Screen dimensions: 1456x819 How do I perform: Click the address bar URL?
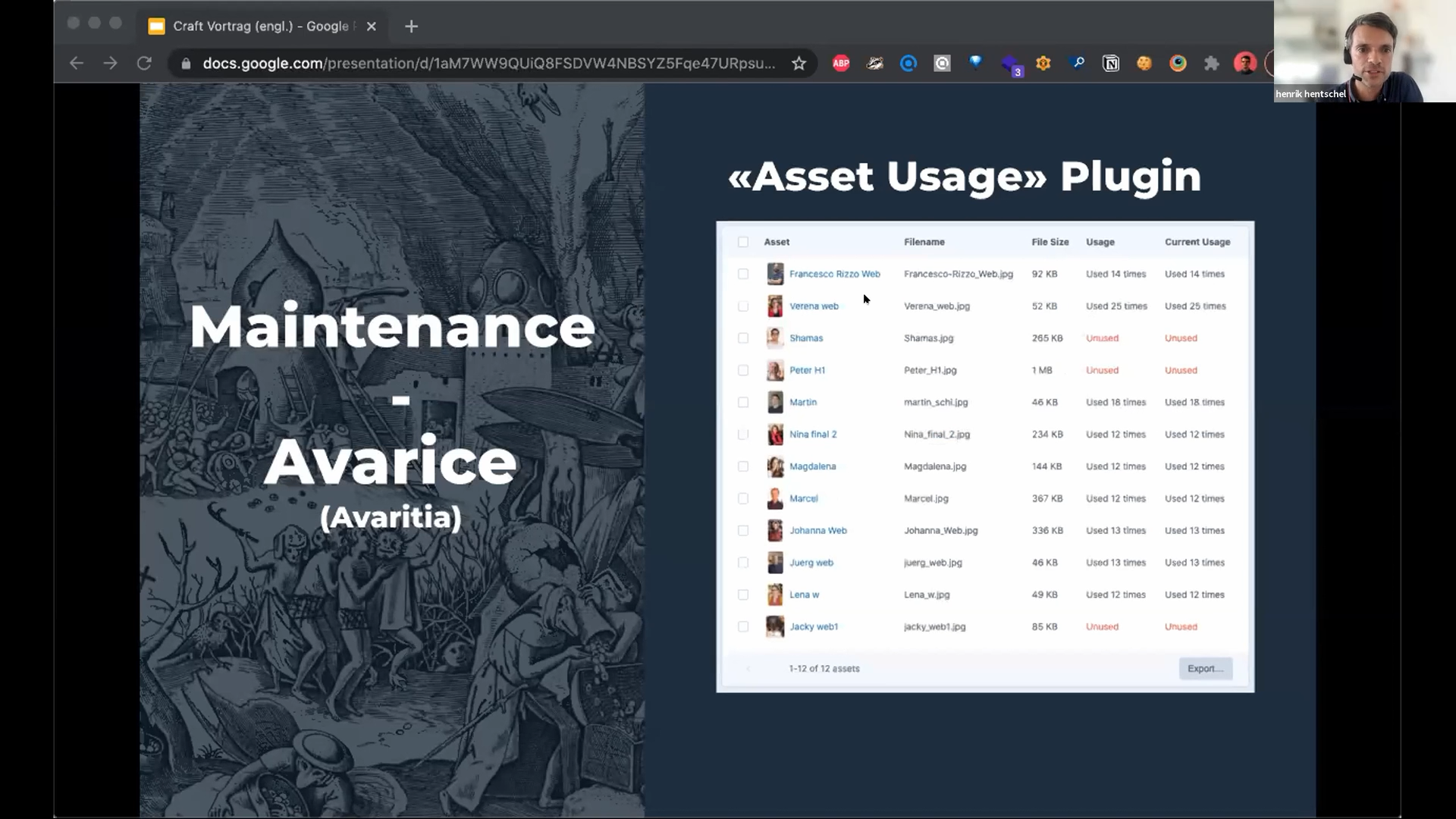click(x=488, y=64)
